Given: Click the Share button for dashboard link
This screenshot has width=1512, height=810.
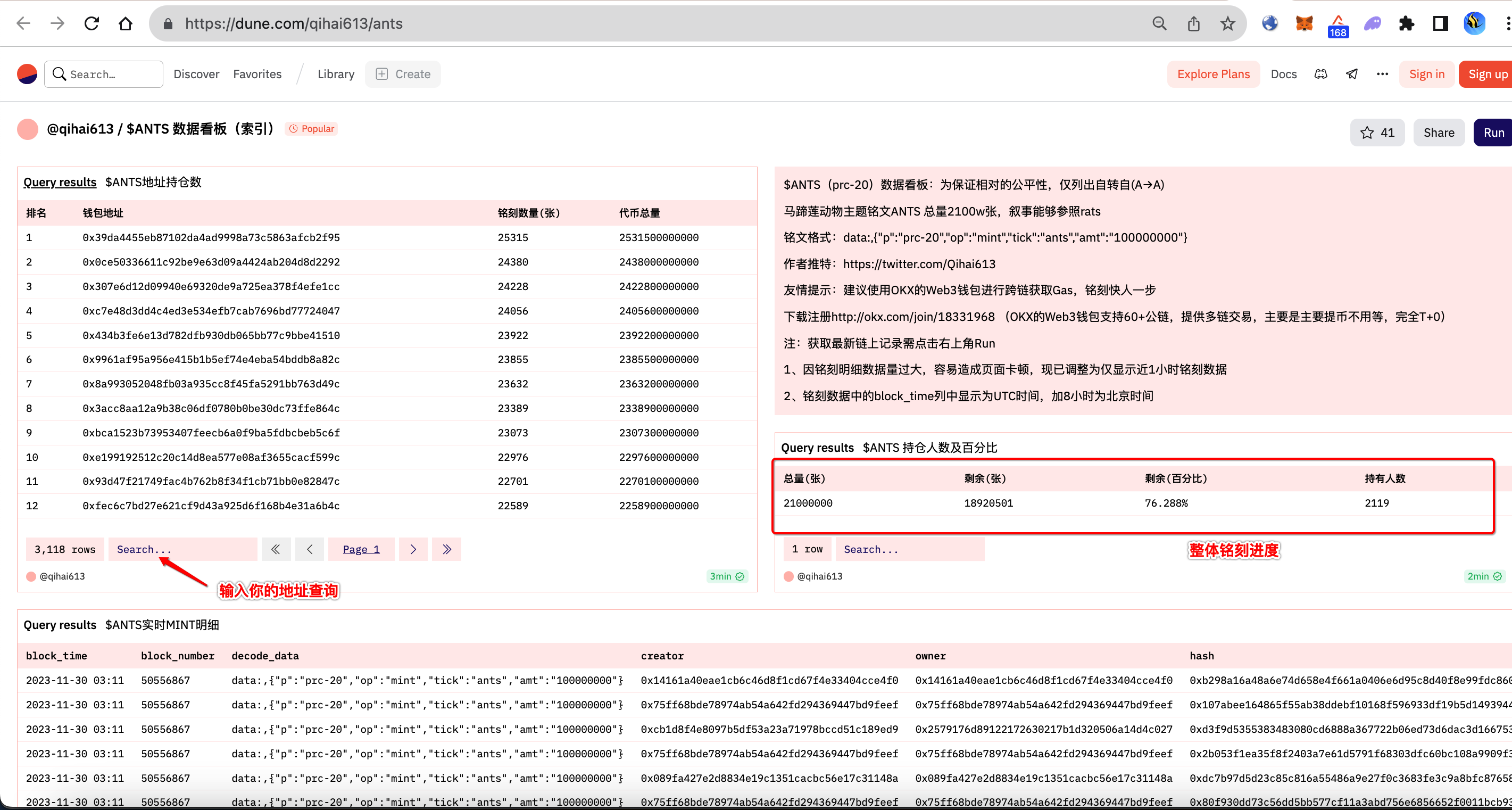Looking at the screenshot, I should [1437, 131].
